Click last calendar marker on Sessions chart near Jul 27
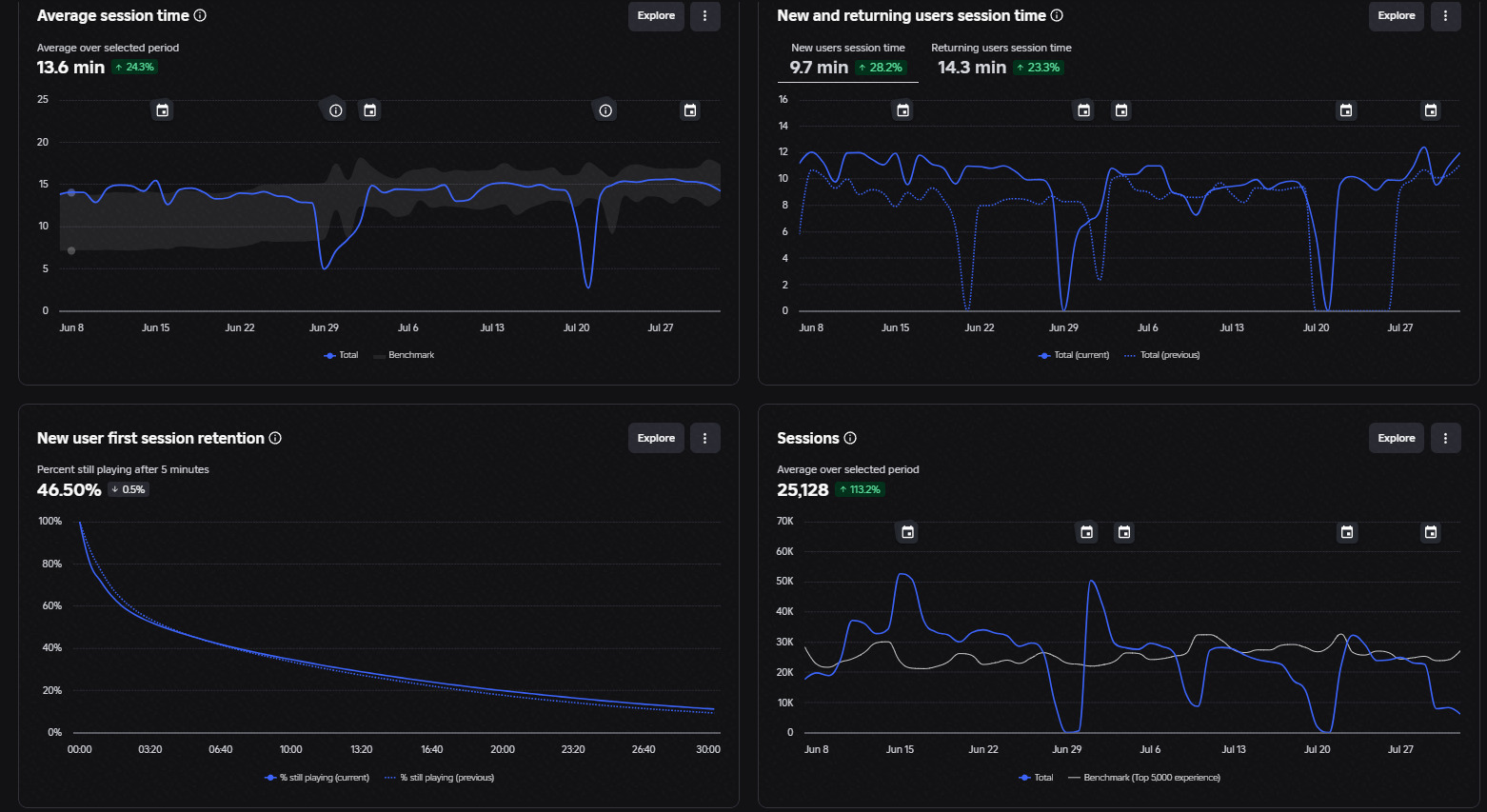Screen dimensions: 1487x812 click(x=1431, y=532)
